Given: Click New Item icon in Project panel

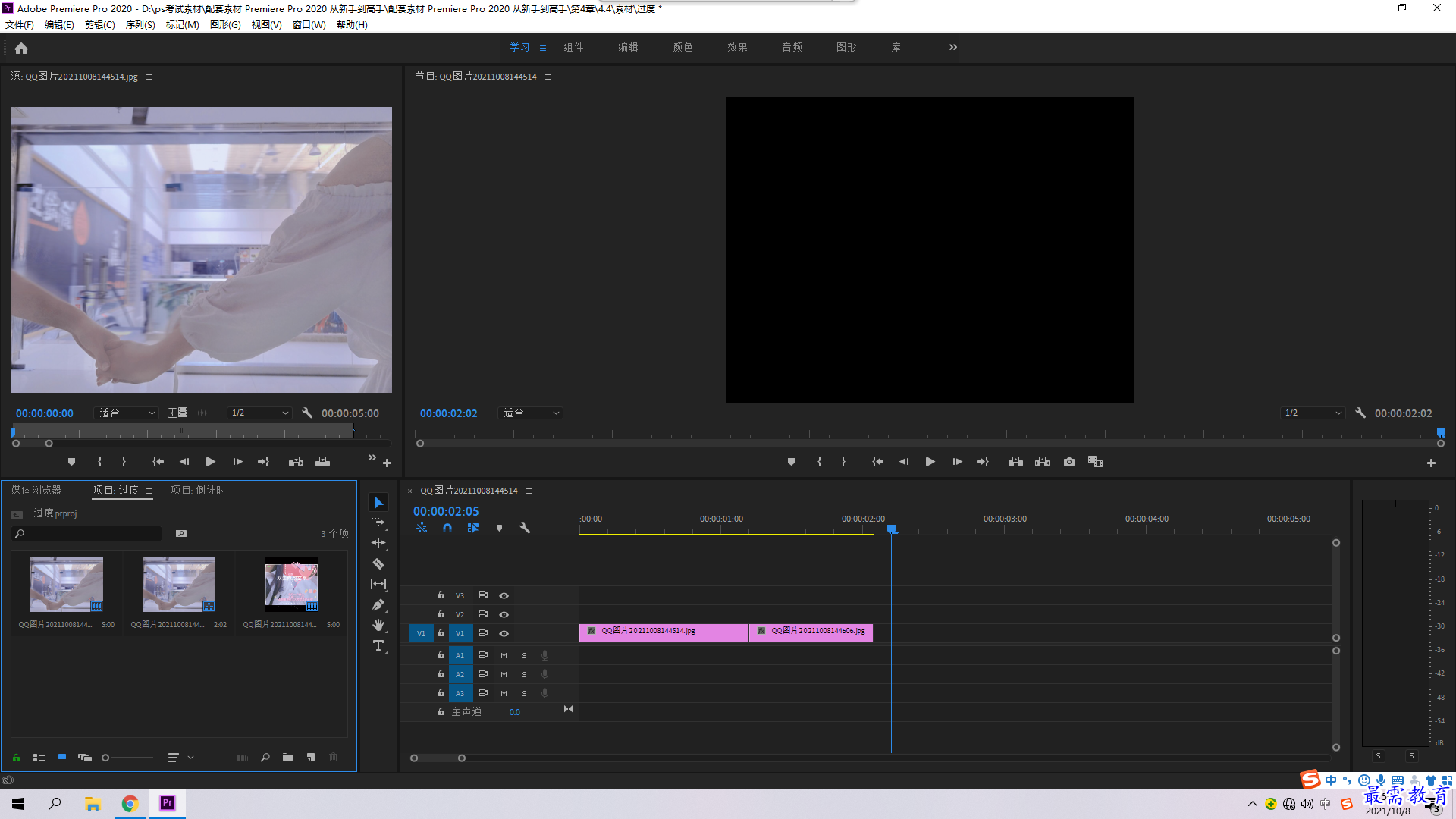Looking at the screenshot, I should point(311,757).
